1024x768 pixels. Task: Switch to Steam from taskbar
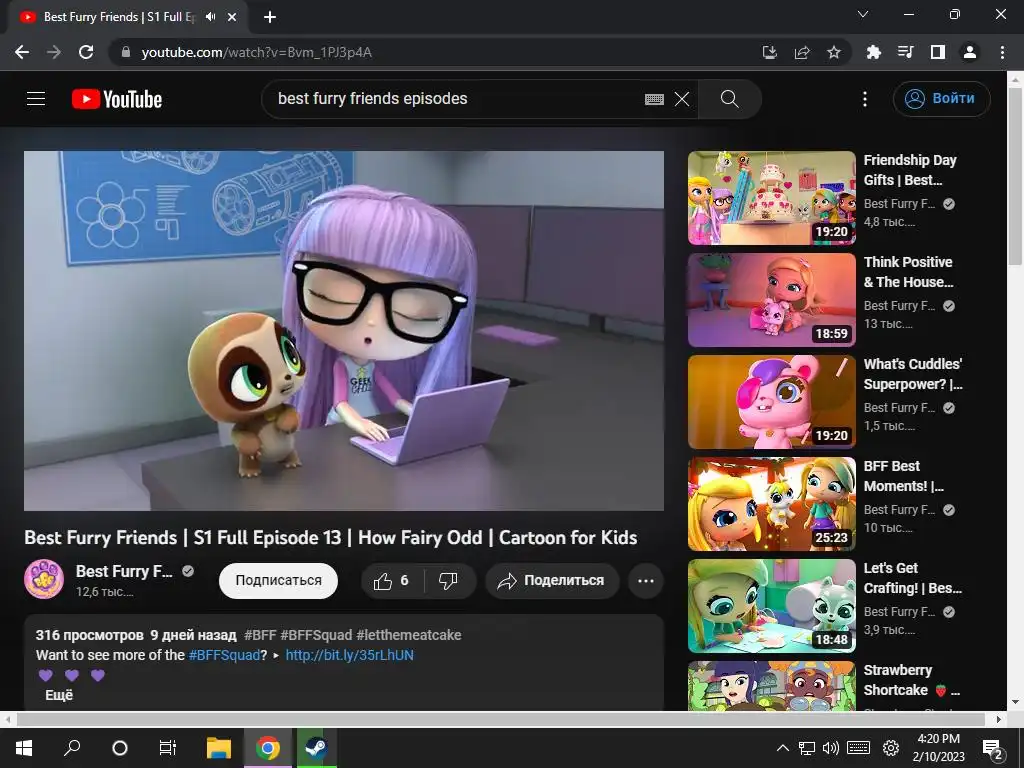(x=317, y=748)
